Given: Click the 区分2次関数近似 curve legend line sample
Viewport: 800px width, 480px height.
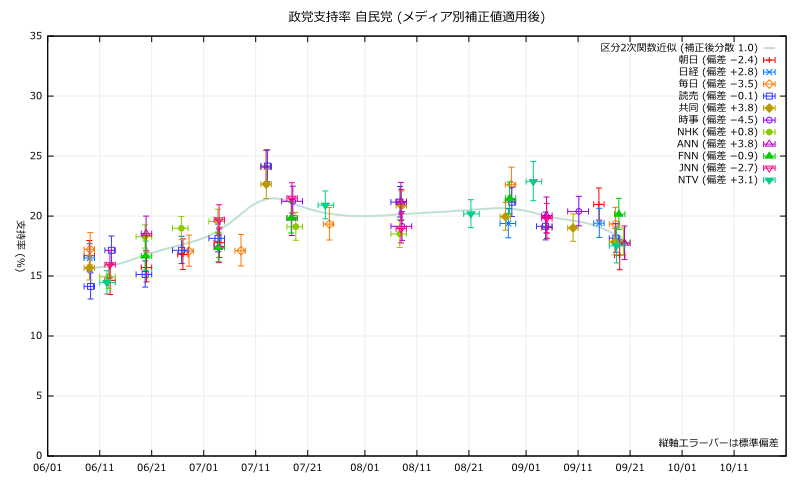Looking at the screenshot, I should coord(770,48).
